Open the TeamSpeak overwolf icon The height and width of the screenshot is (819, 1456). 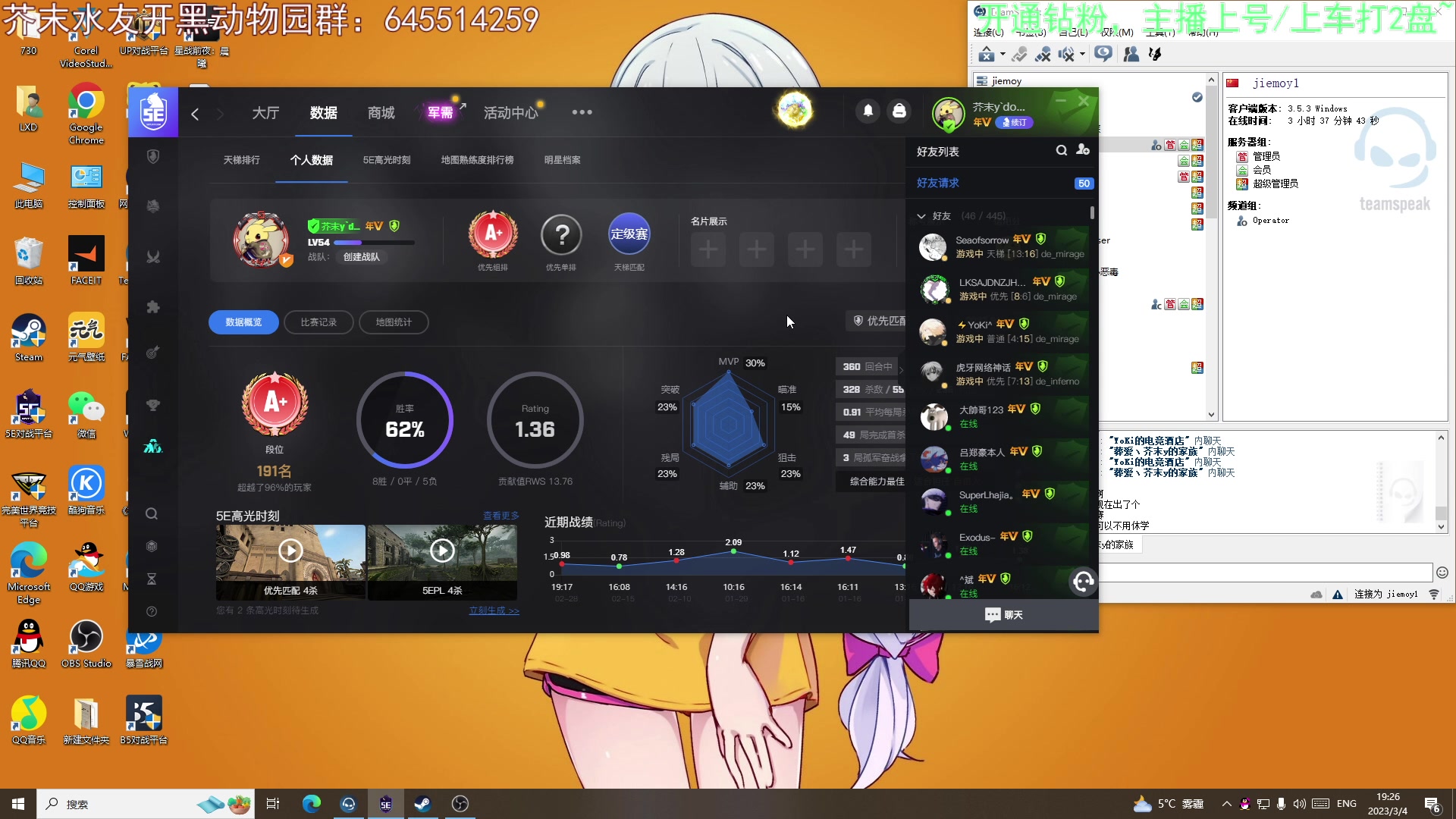(1155, 54)
